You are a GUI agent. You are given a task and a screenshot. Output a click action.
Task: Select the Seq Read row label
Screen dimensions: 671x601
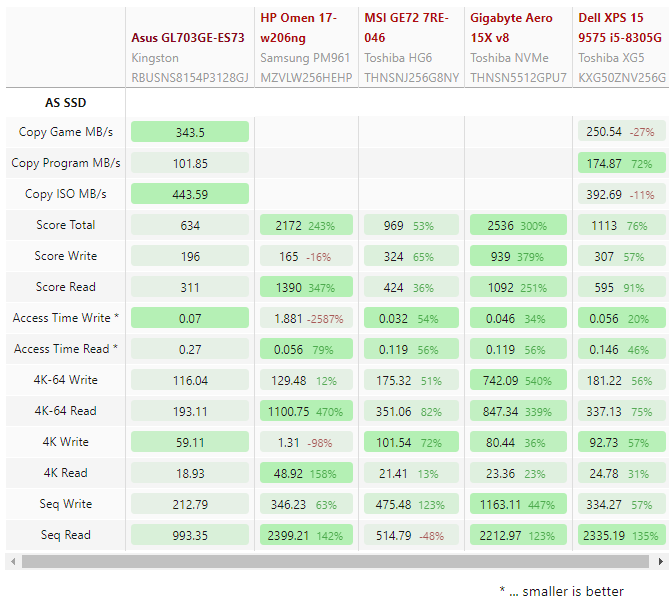pyautogui.click(x=65, y=535)
